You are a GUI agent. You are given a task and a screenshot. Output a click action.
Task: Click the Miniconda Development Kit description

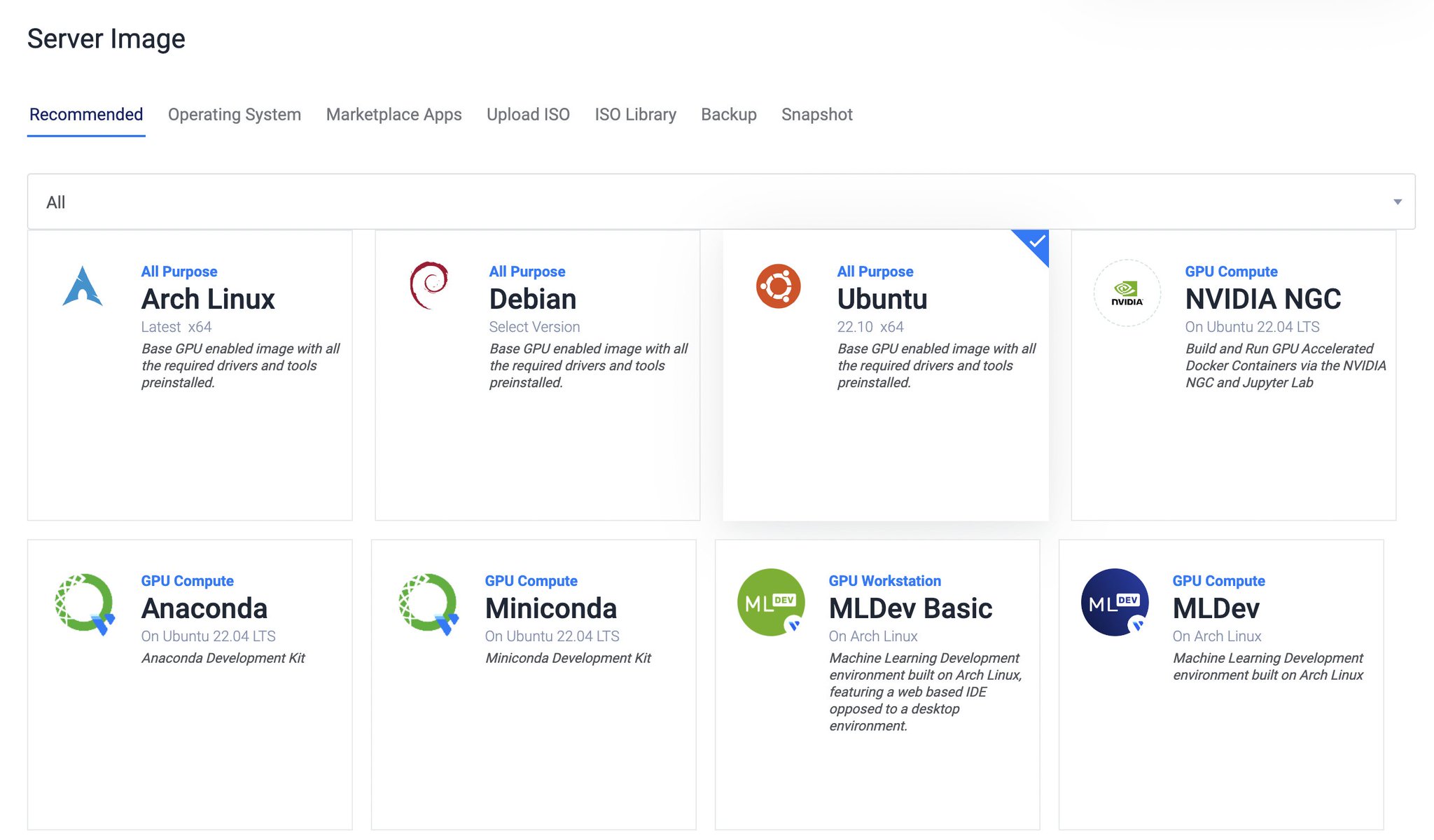(568, 658)
